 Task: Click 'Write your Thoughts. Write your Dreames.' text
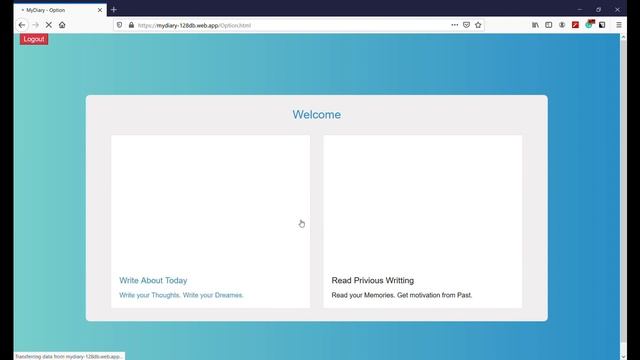point(181,295)
